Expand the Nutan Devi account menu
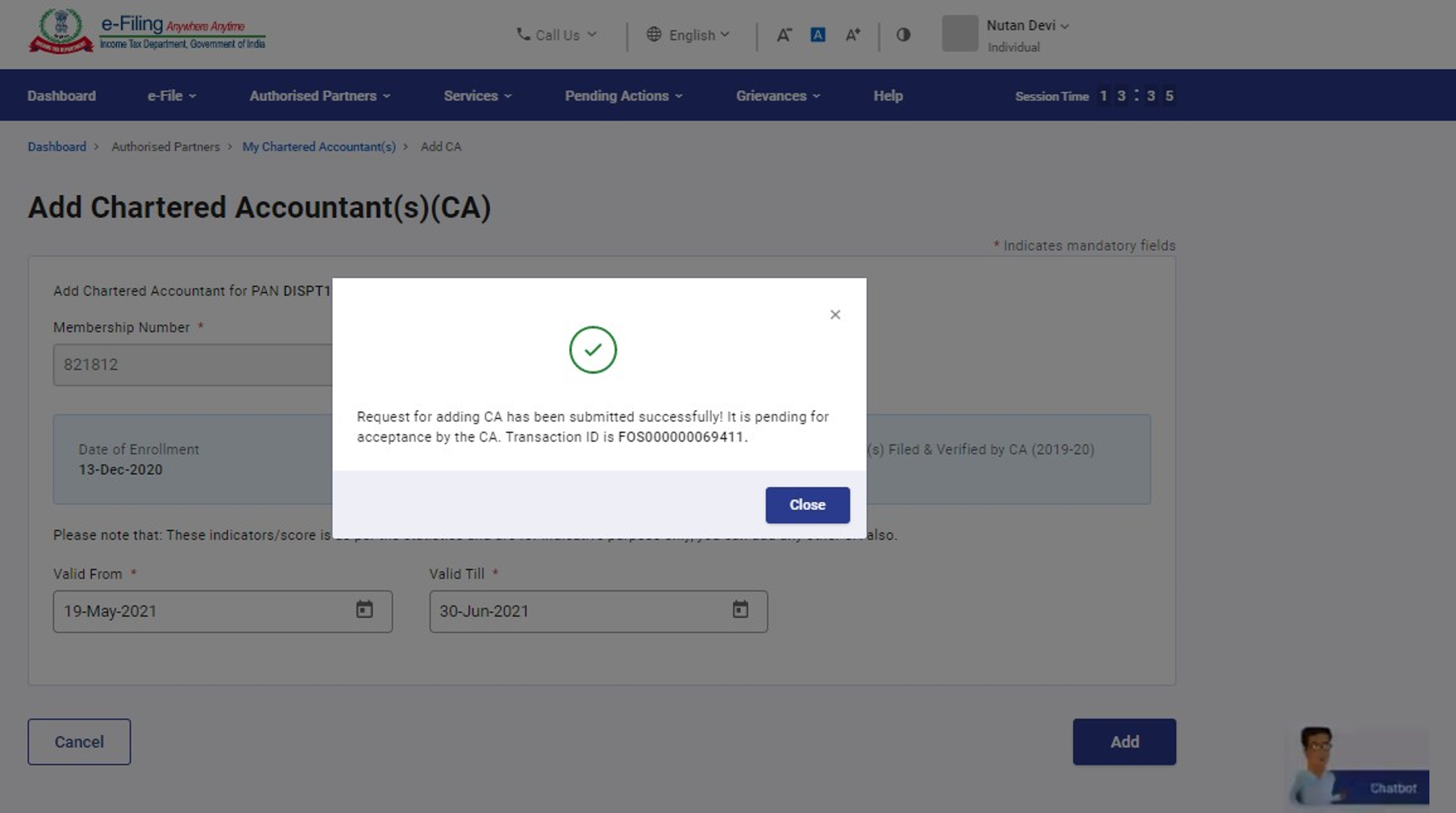This screenshot has width=1456, height=813. pos(1027,26)
